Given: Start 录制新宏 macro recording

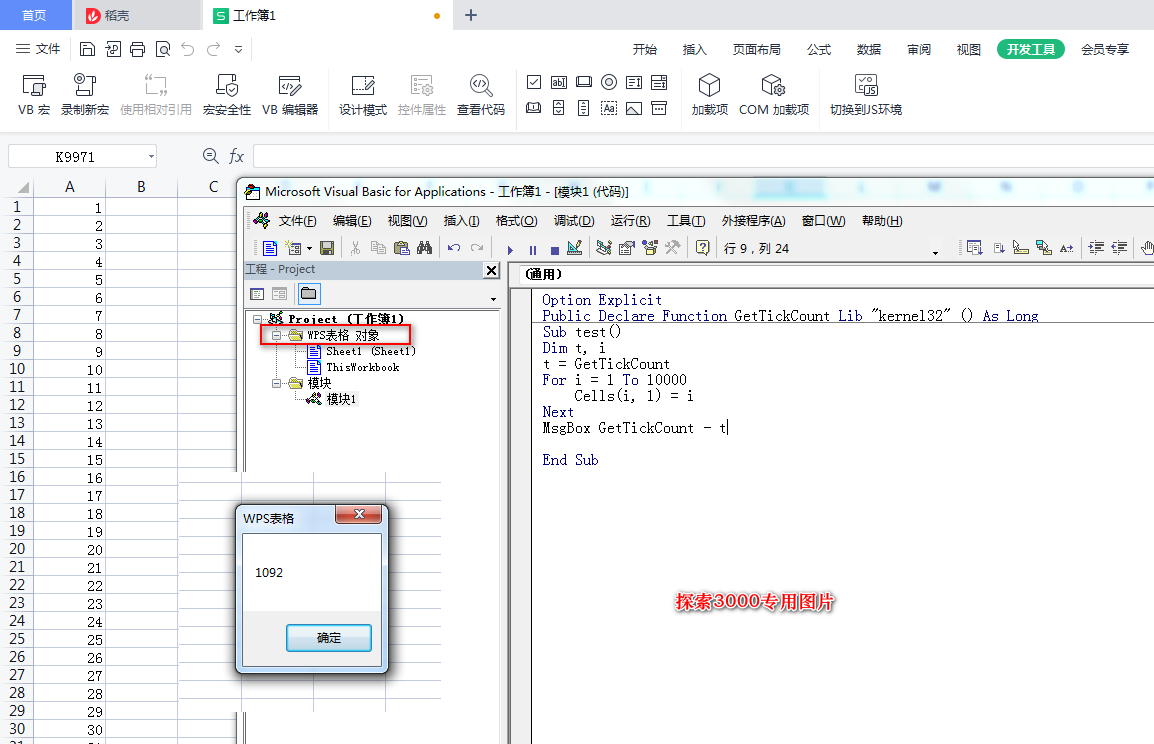Looking at the screenshot, I should click(85, 95).
